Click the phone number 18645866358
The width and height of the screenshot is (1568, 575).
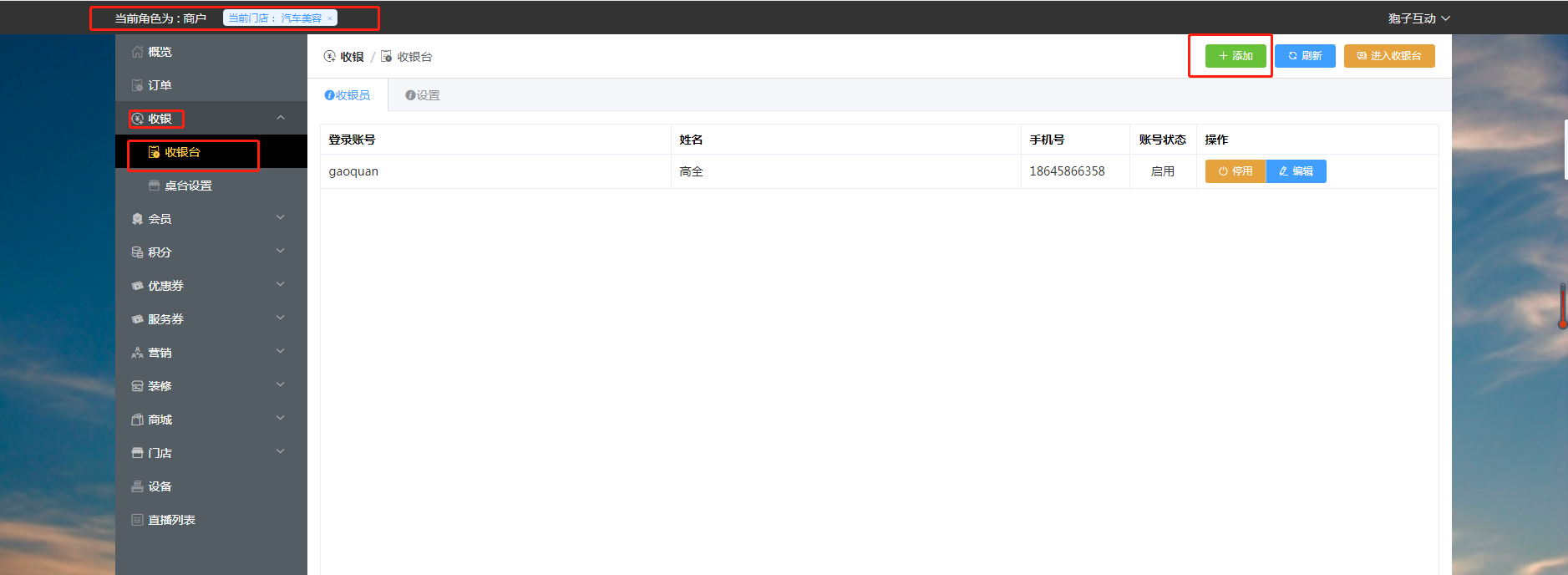click(1067, 171)
